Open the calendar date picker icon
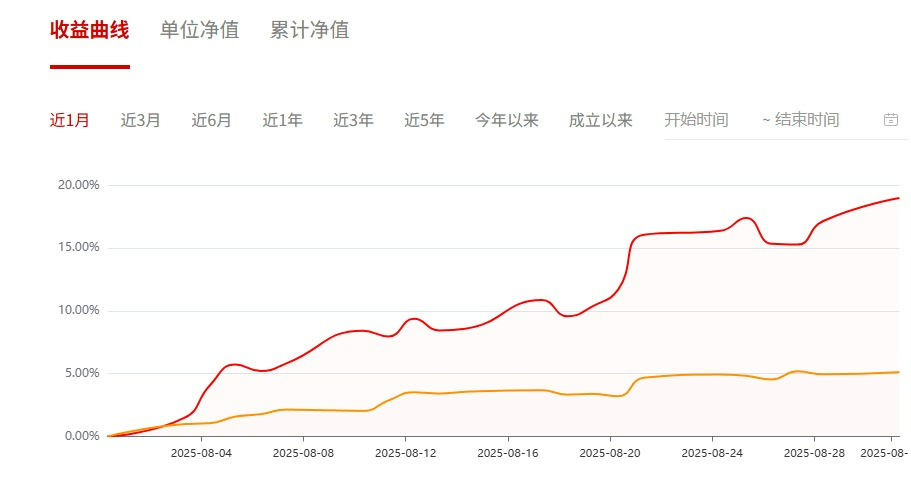 coord(891,120)
